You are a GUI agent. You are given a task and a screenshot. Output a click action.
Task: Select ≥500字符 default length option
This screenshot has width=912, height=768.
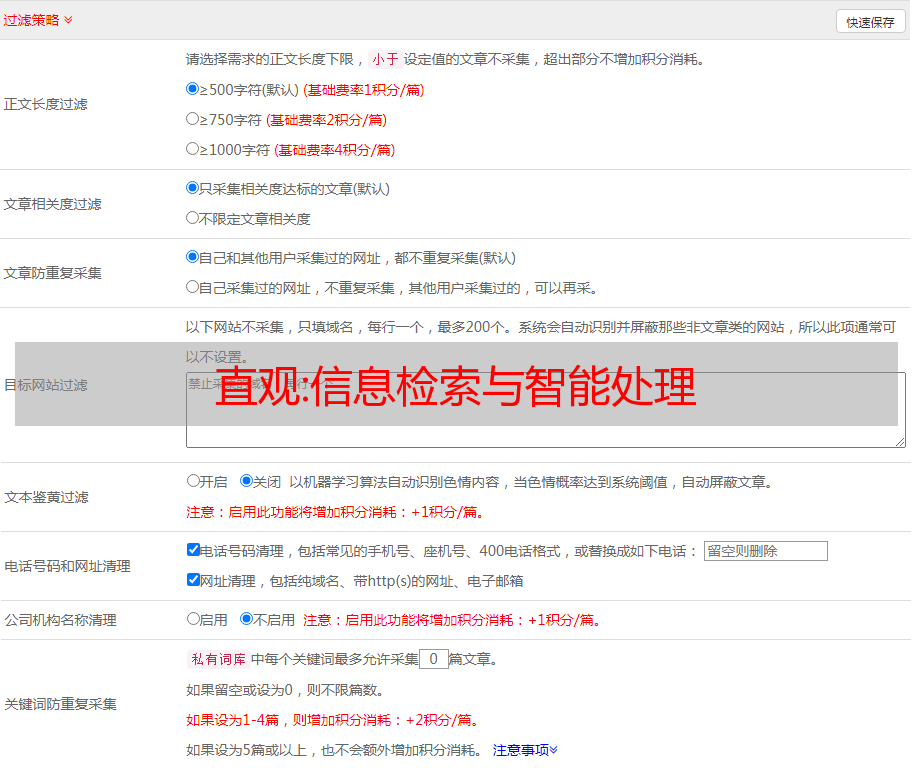[193, 89]
